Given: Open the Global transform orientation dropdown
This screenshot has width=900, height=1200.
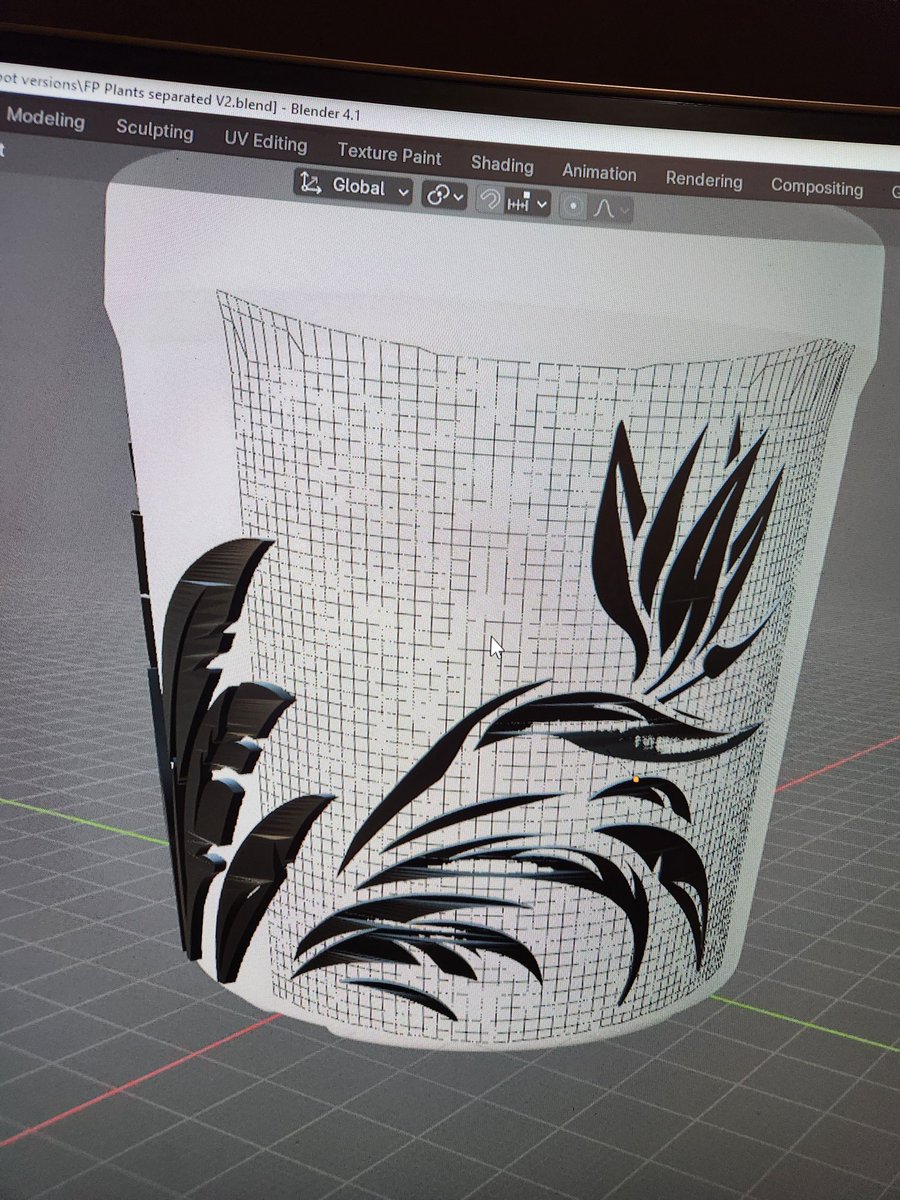Looking at the screenshot, I should coord(354,187).
